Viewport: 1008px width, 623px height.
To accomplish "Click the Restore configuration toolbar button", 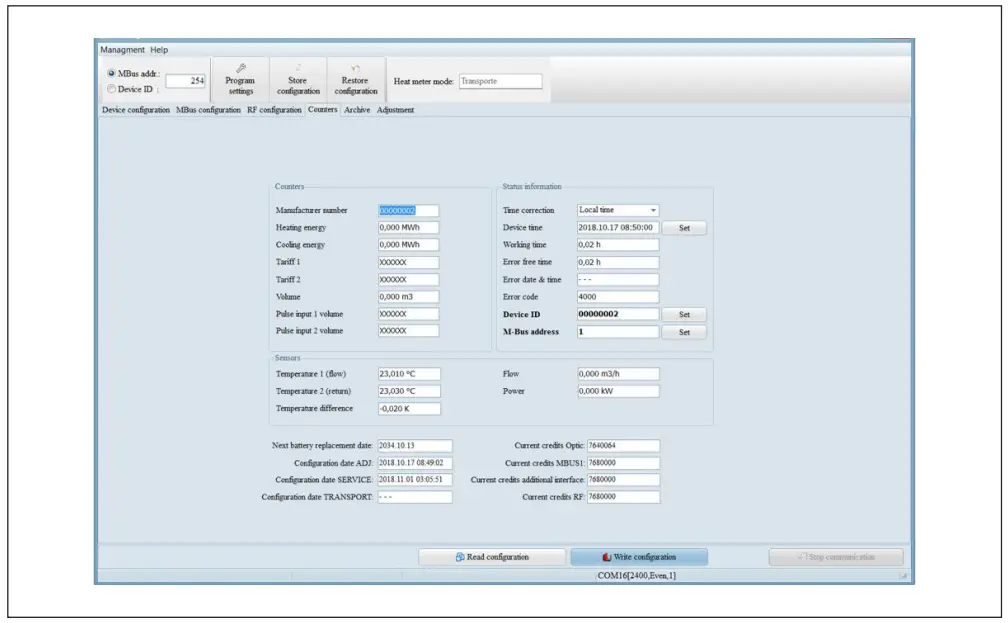I will 356,79.
